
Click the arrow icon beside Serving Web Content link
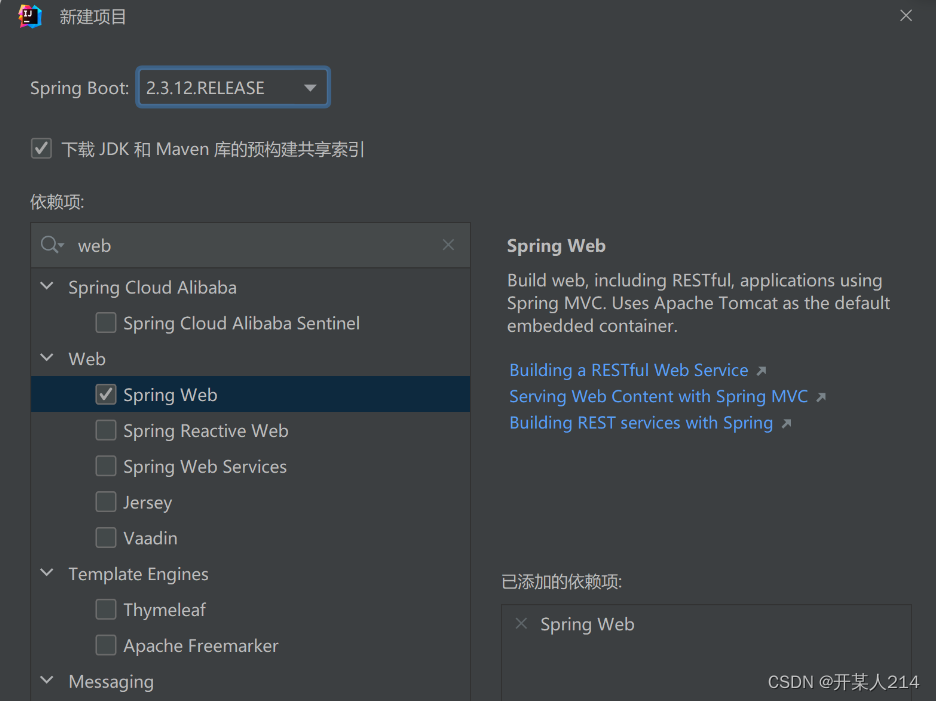pyautogui.click(x=820, y=396)
